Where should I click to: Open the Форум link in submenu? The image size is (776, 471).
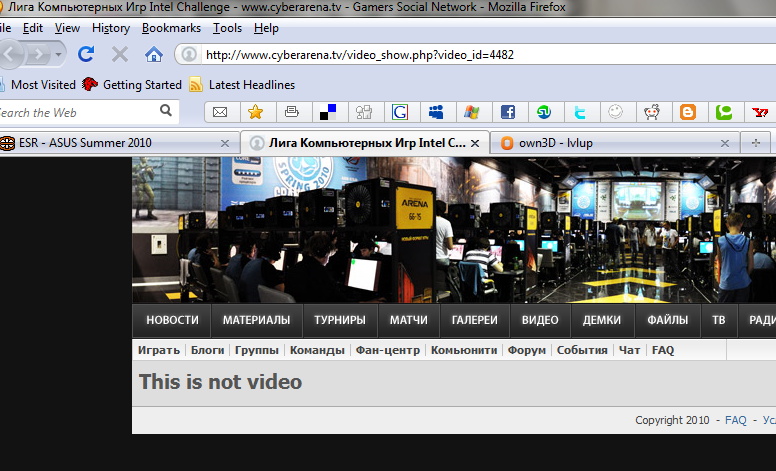[527, 350]
